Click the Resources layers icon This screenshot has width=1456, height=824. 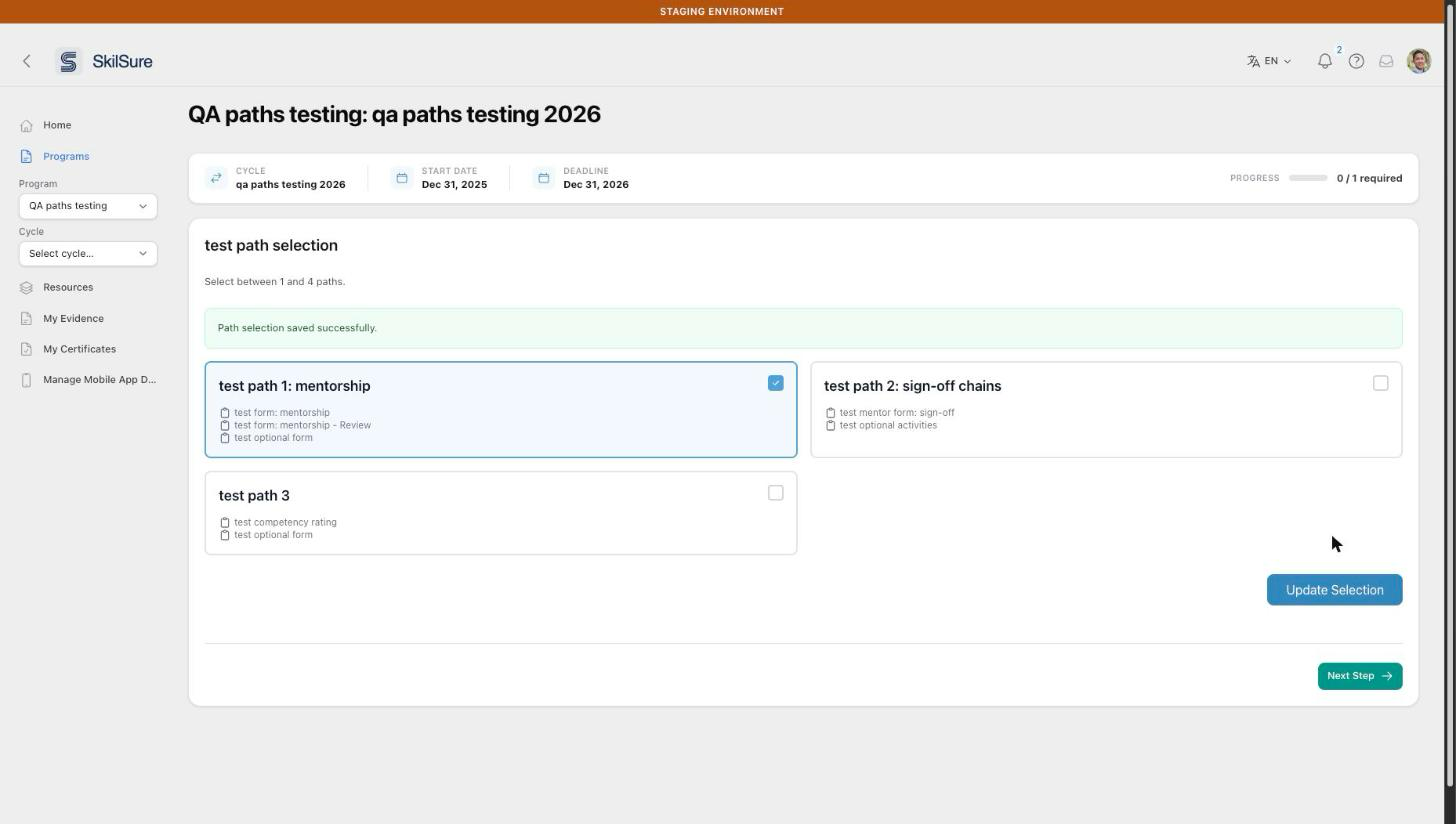[x=26, y=287]
